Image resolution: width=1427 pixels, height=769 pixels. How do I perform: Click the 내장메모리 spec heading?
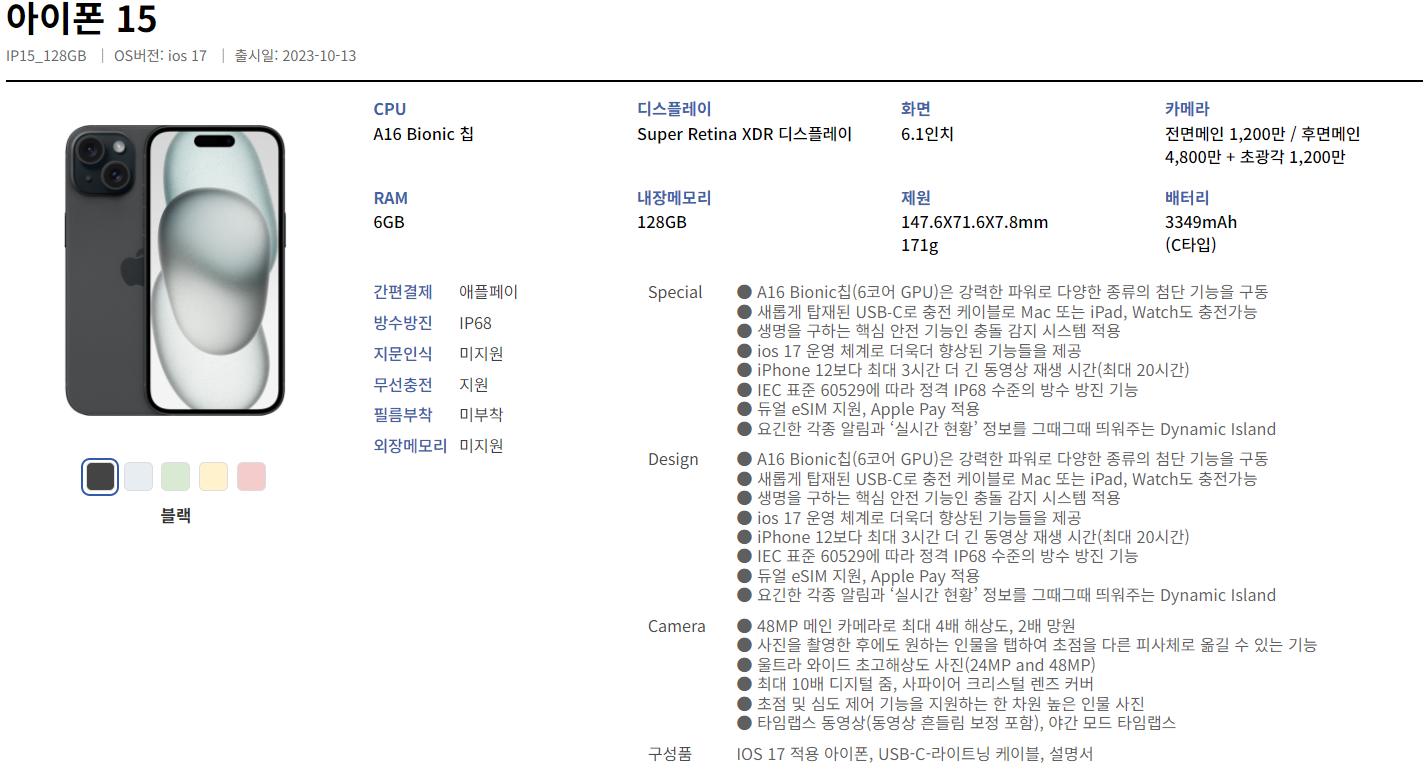point(674,198)
